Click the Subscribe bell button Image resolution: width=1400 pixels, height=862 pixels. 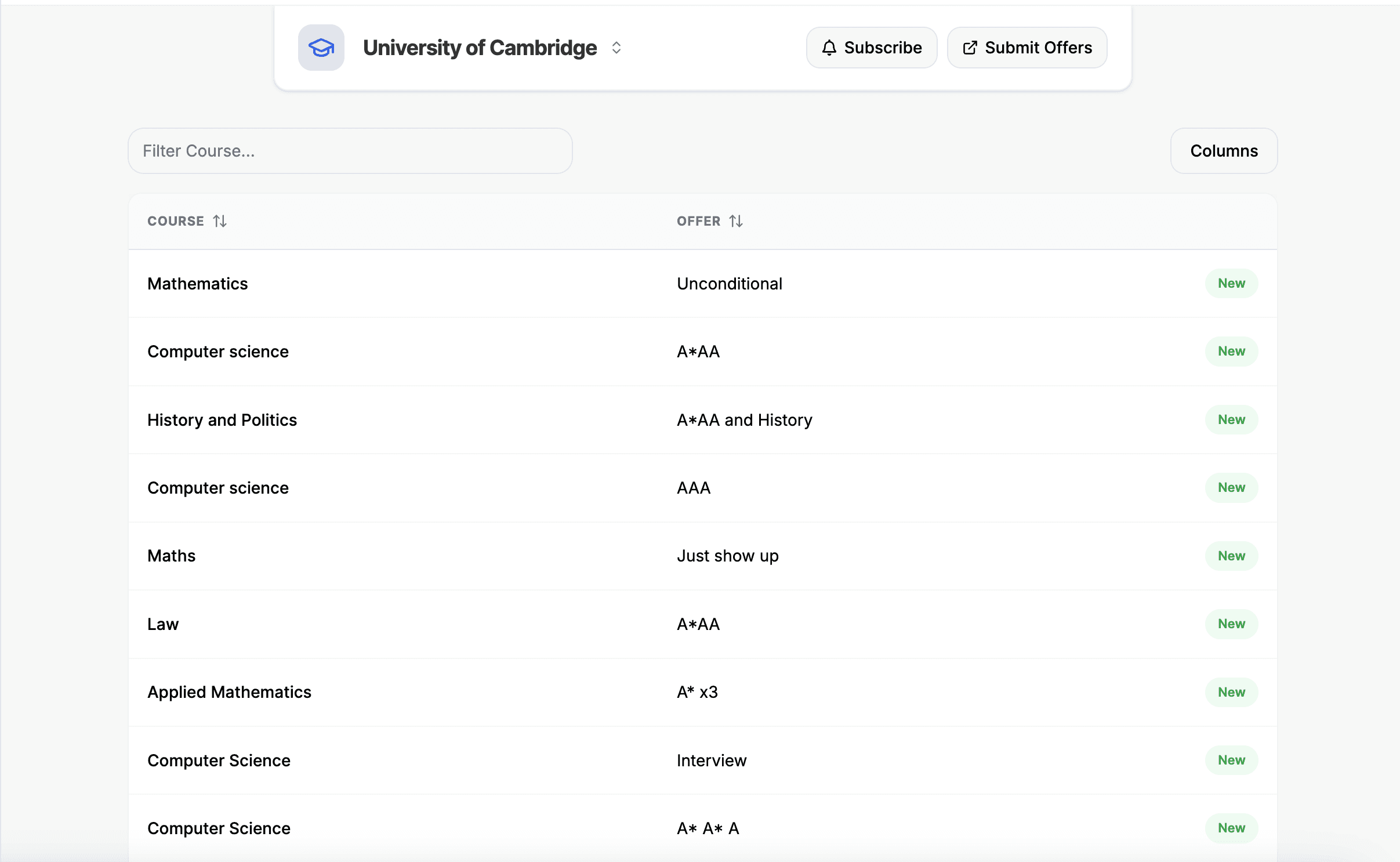[x=871, y=48]
